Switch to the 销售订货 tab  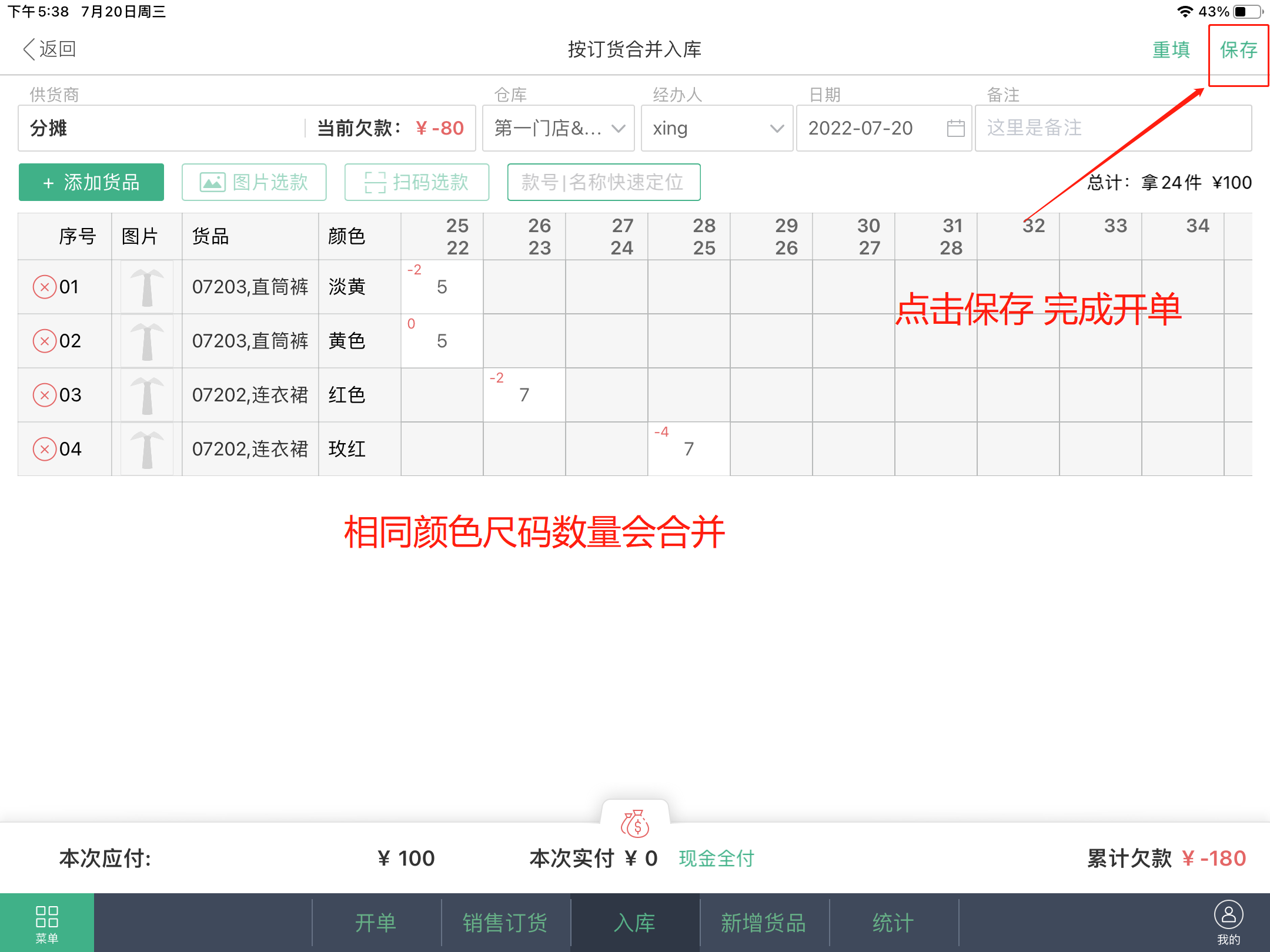pos(506,923)
